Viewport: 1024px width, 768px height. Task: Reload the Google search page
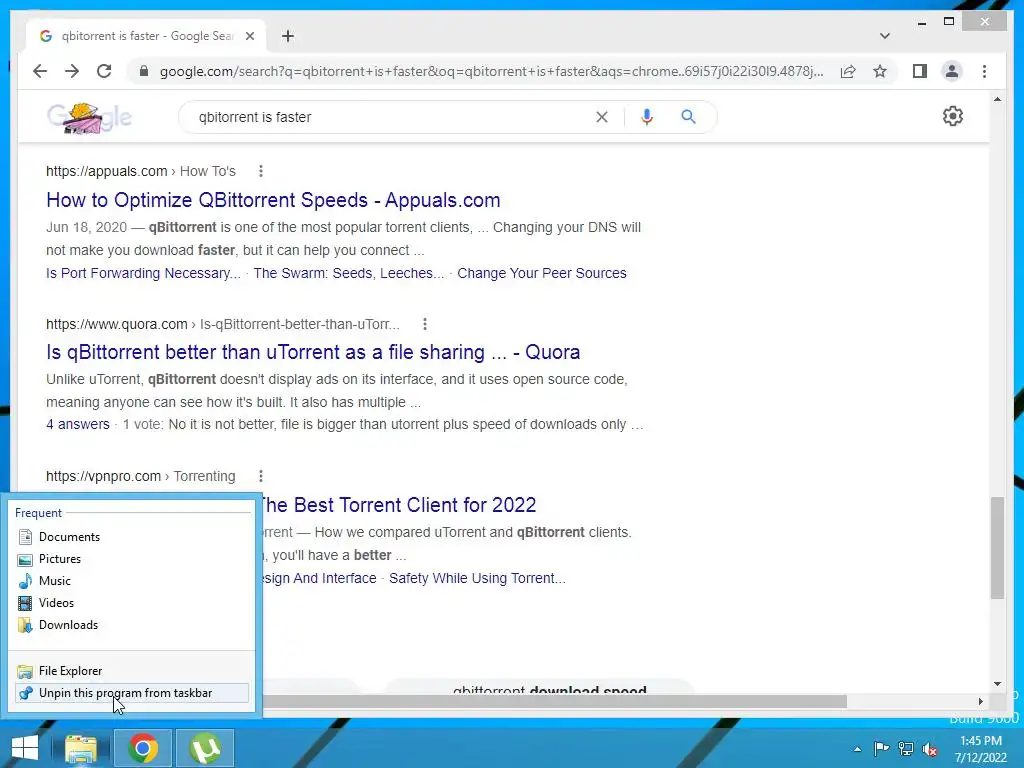click(x=104, y=71)
